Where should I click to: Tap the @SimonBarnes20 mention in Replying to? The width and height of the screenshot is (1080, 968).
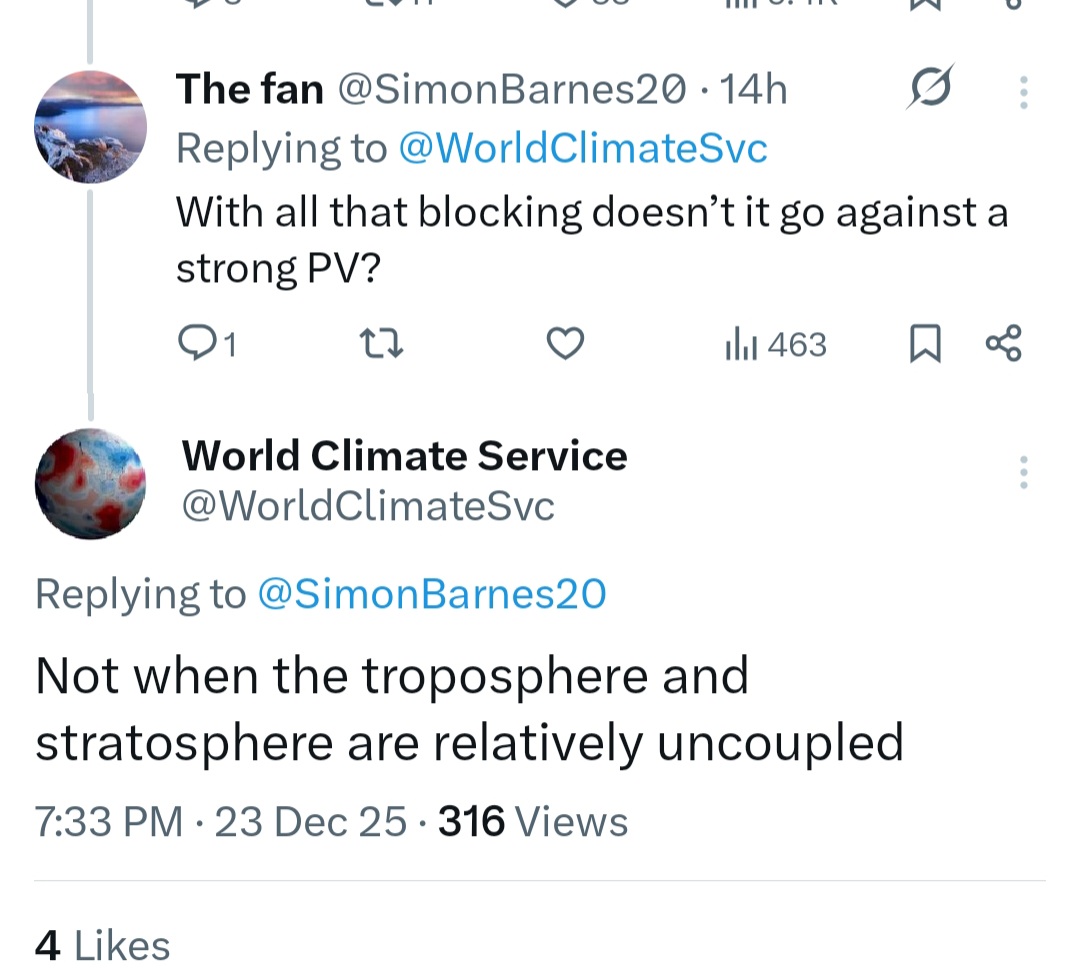432,594
